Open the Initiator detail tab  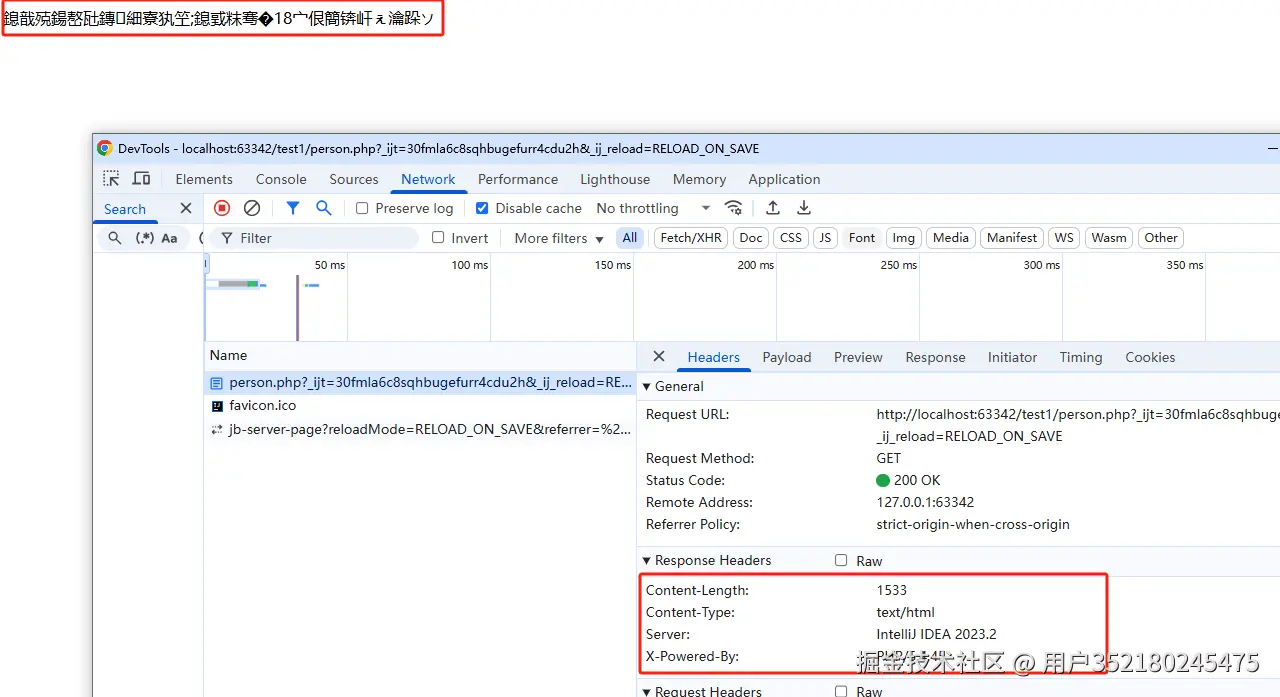[x=1012, y=357]
